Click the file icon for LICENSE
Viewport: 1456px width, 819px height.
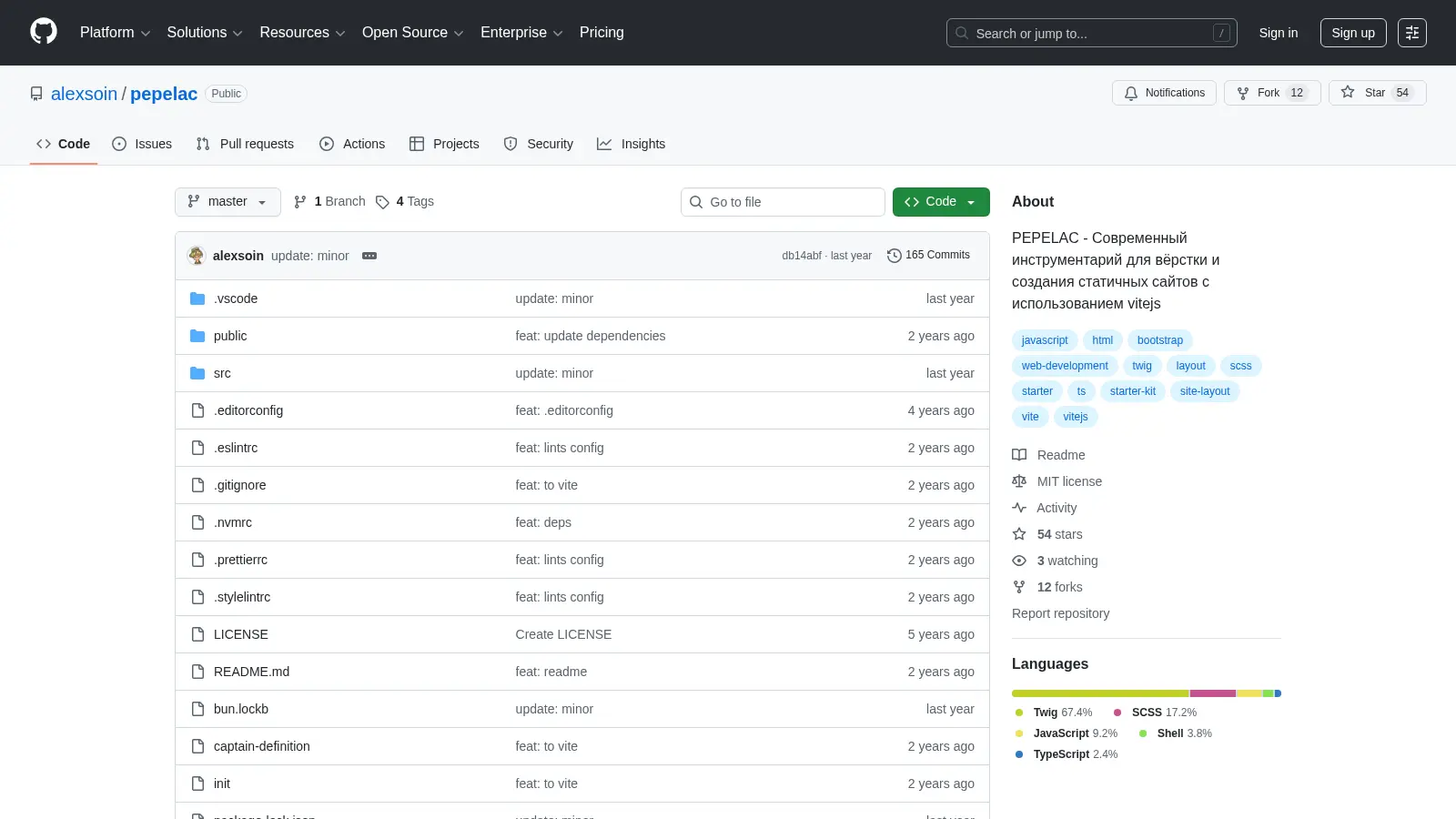click(x=197, y=634)
